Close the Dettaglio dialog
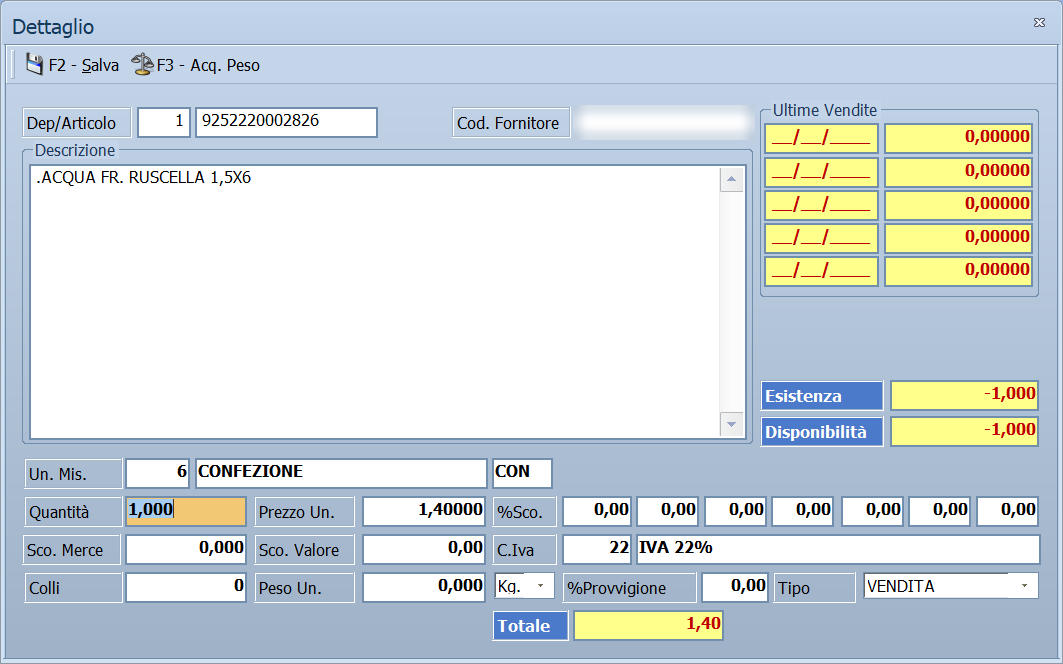The height and width of the screenshot is (664, 1063). pyautogui.click(x=1039, y=22)
